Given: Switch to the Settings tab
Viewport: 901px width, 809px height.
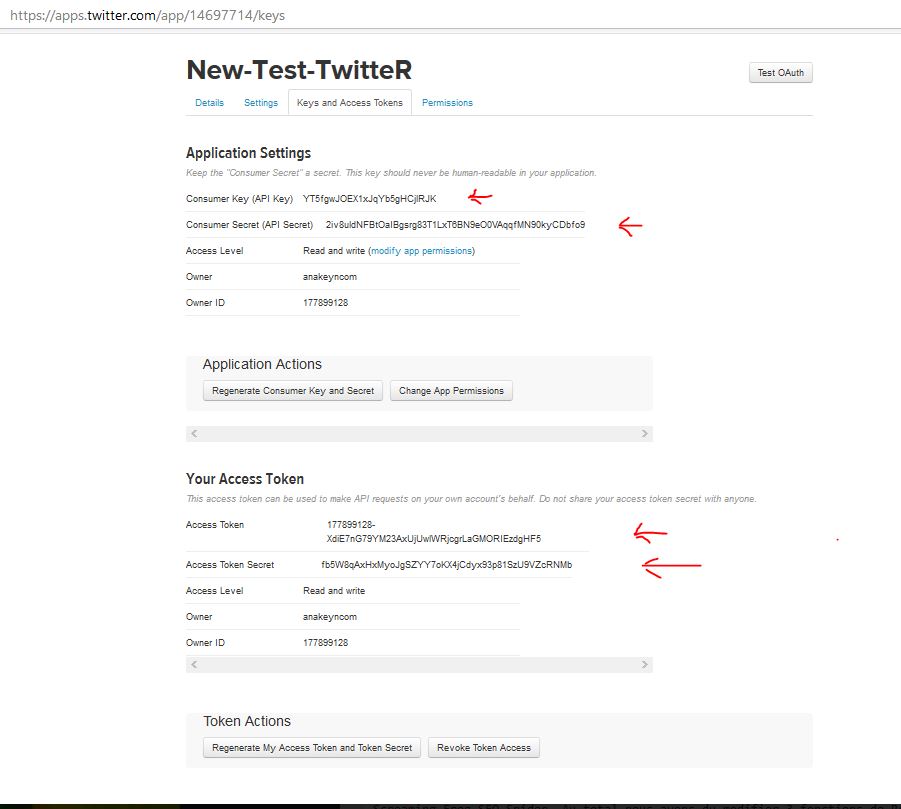Looking at the screenshot, I should [x=261, y=103].
